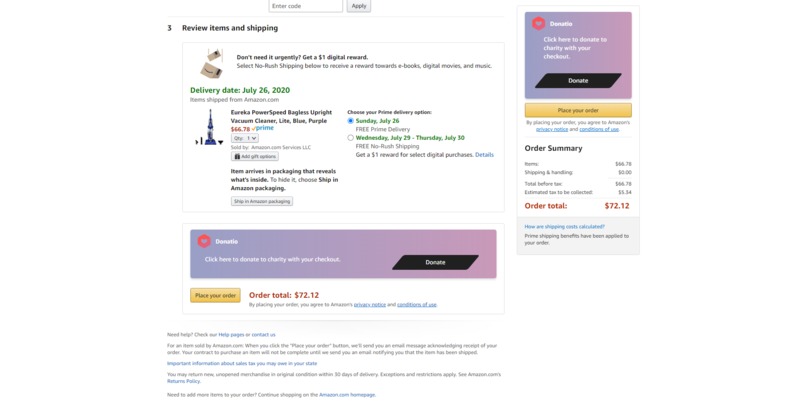This screenshot has width=806, height=410.
Task: Open the Amazon.com homepage link
Action: tap(347, 395)
